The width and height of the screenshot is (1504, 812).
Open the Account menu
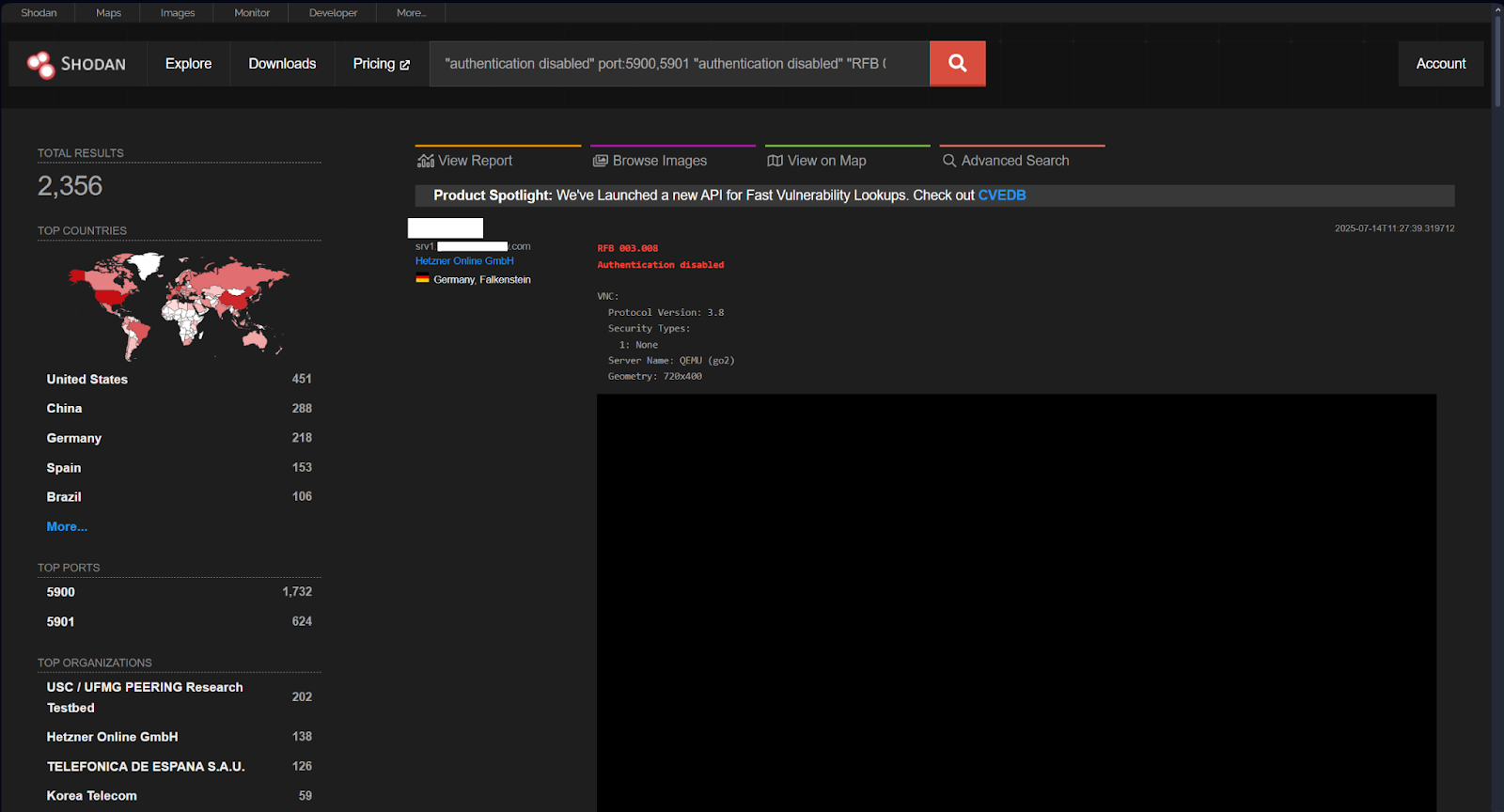coord(1441,64)
